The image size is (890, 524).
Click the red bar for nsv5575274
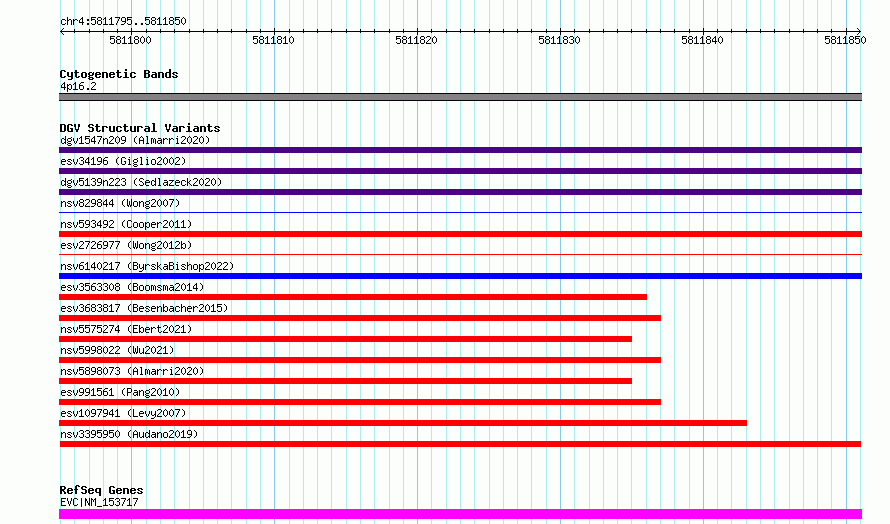[x=346, y=339]
